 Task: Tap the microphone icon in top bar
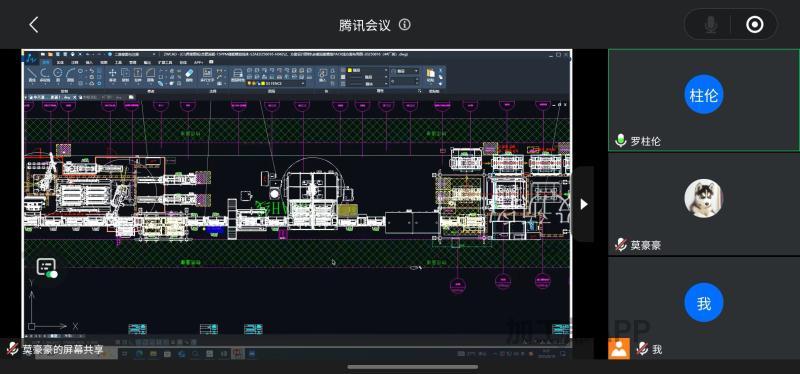pos(711,24)
